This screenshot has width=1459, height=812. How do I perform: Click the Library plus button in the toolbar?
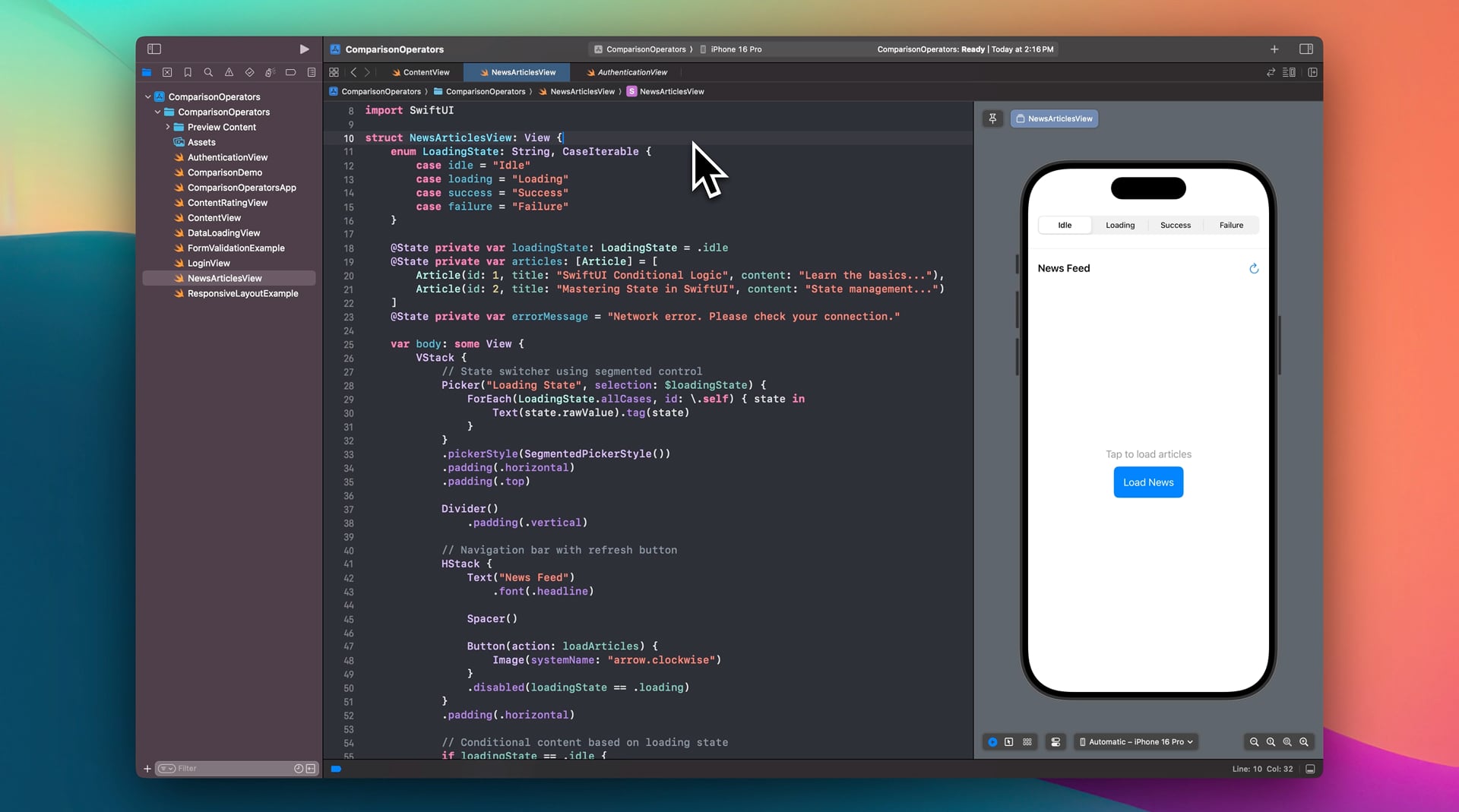(1274, 49)
